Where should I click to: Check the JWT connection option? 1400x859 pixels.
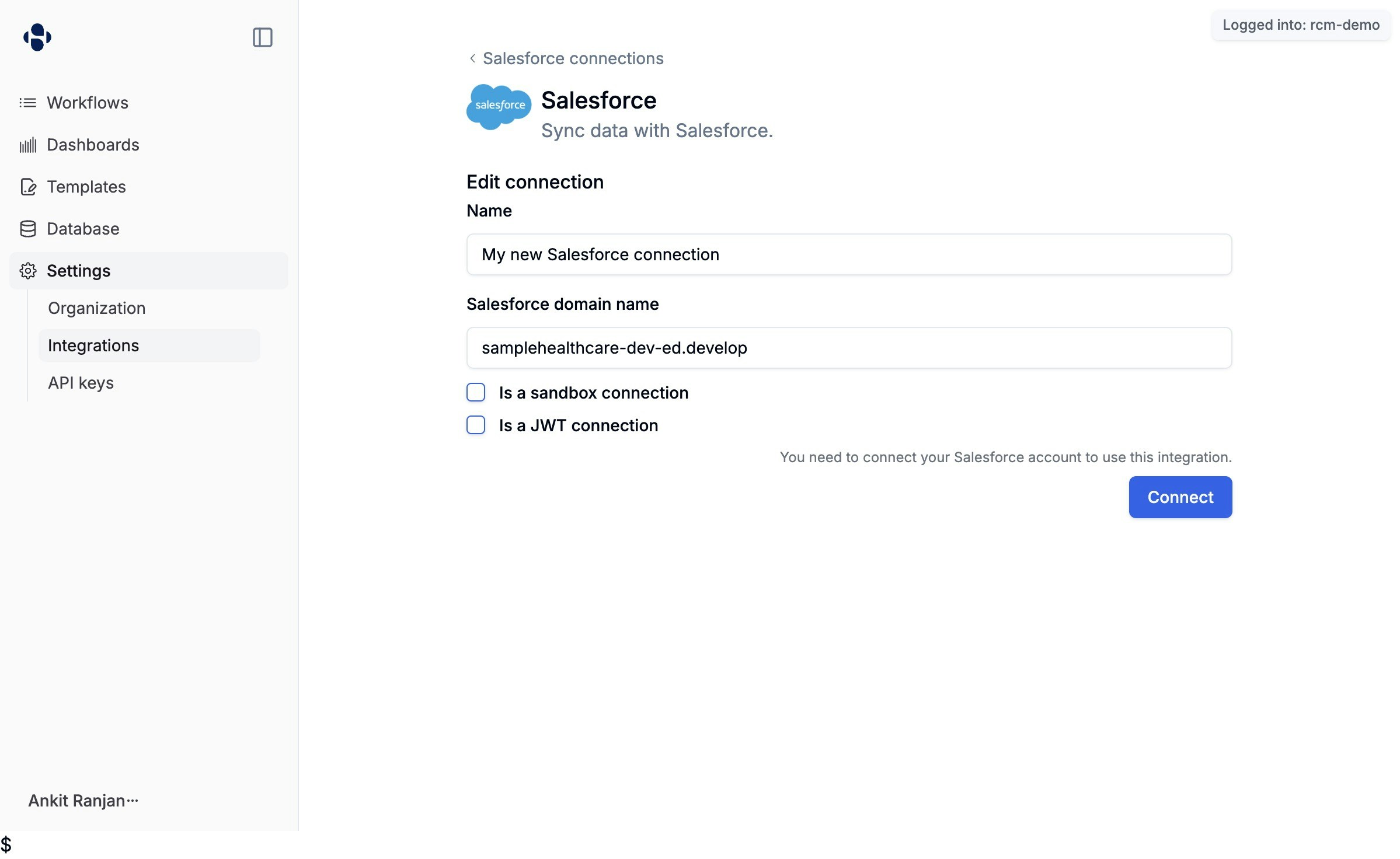point(476,425)
